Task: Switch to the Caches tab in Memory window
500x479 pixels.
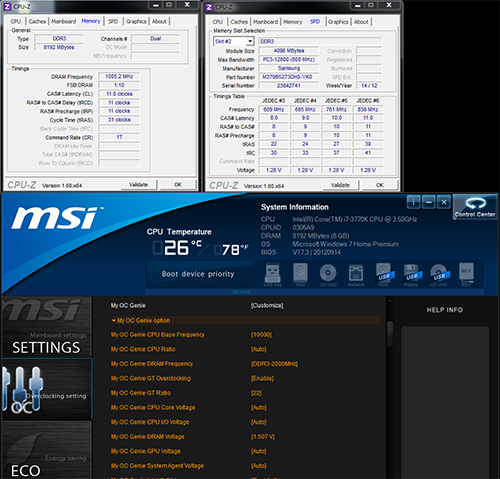Action: point(37,21)
